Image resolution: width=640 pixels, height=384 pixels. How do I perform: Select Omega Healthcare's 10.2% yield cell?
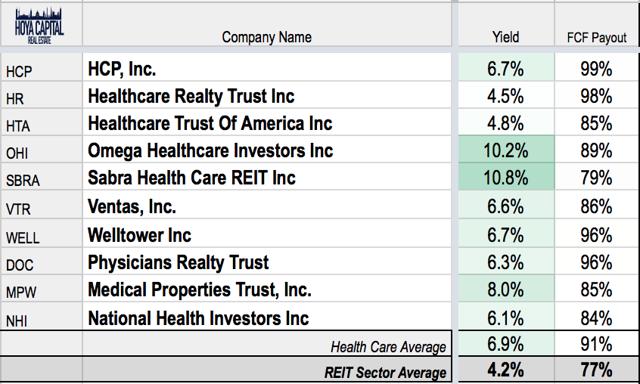click(506, 150)
